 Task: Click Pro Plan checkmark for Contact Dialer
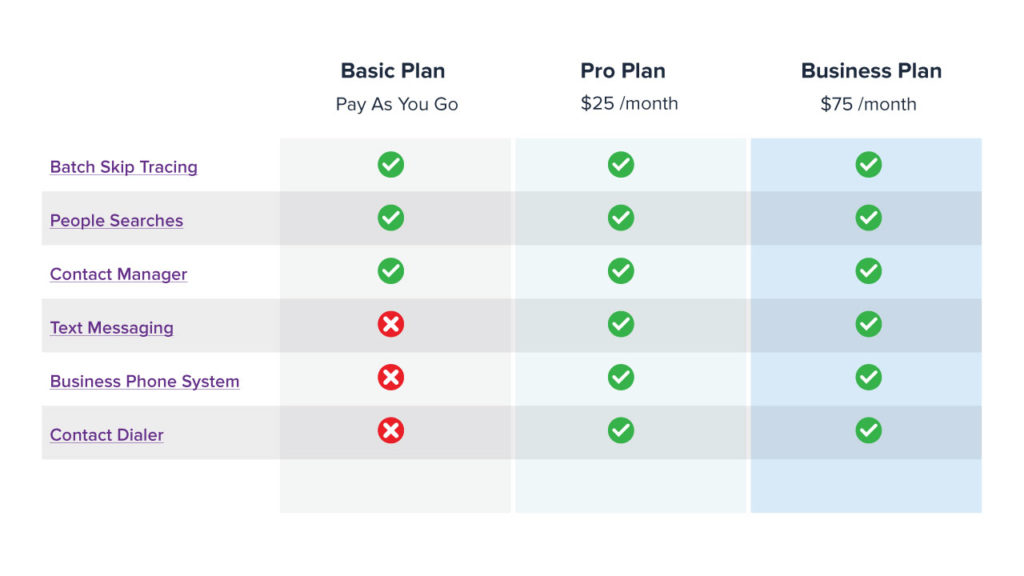(620, 430)
